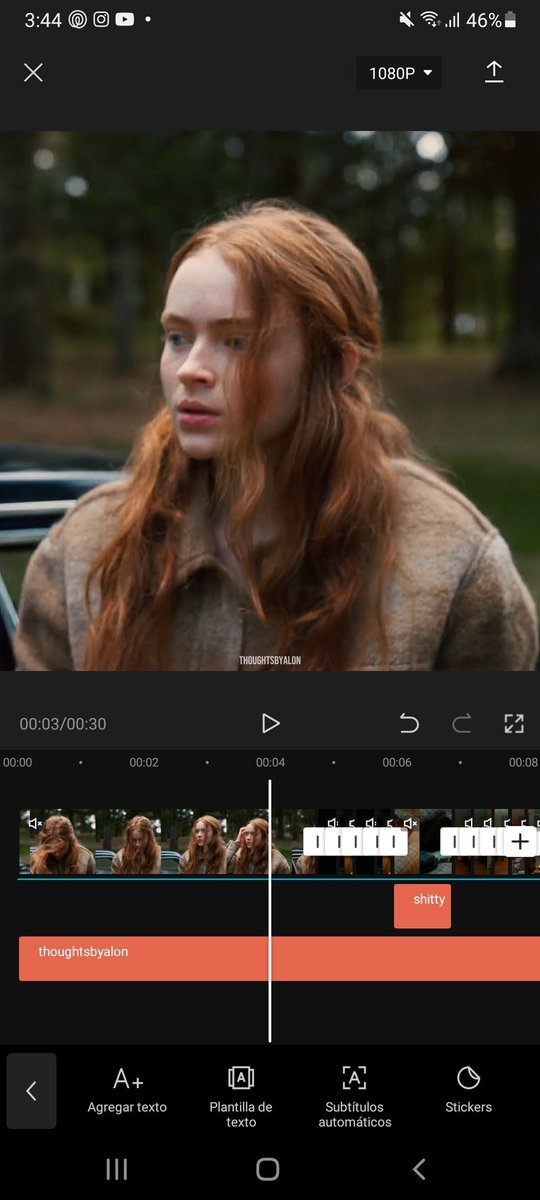Image resolution: width=540 pixels, height=1200 pixels.
Task: Tap YouTube notification icon in status bar
Action: (x=124, y=20)
